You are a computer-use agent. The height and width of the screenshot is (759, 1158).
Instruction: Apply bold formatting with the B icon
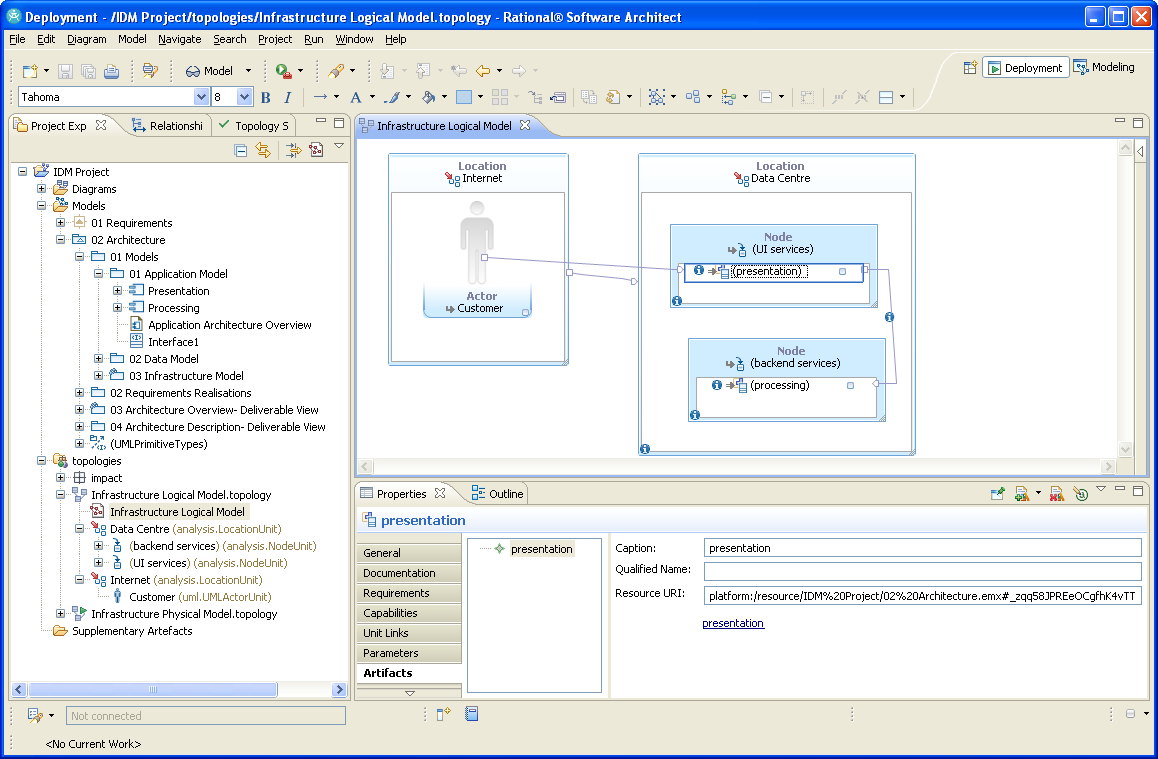(x=266, y=97)
